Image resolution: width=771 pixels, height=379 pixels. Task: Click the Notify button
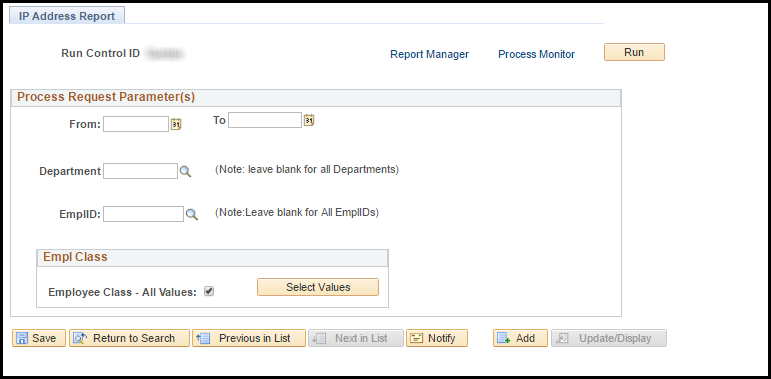click(x=437, y=338)
